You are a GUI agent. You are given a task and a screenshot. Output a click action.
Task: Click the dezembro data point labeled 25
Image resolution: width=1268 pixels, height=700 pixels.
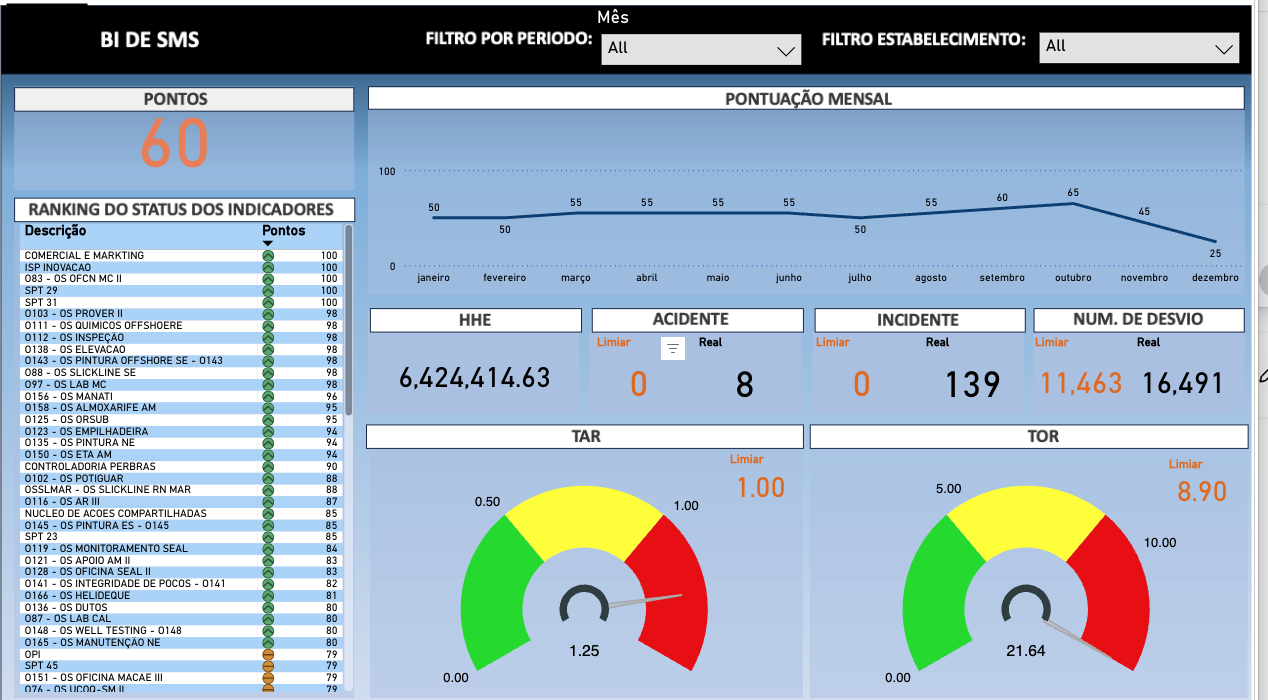pyautogui.click(x=1215, y=241)
